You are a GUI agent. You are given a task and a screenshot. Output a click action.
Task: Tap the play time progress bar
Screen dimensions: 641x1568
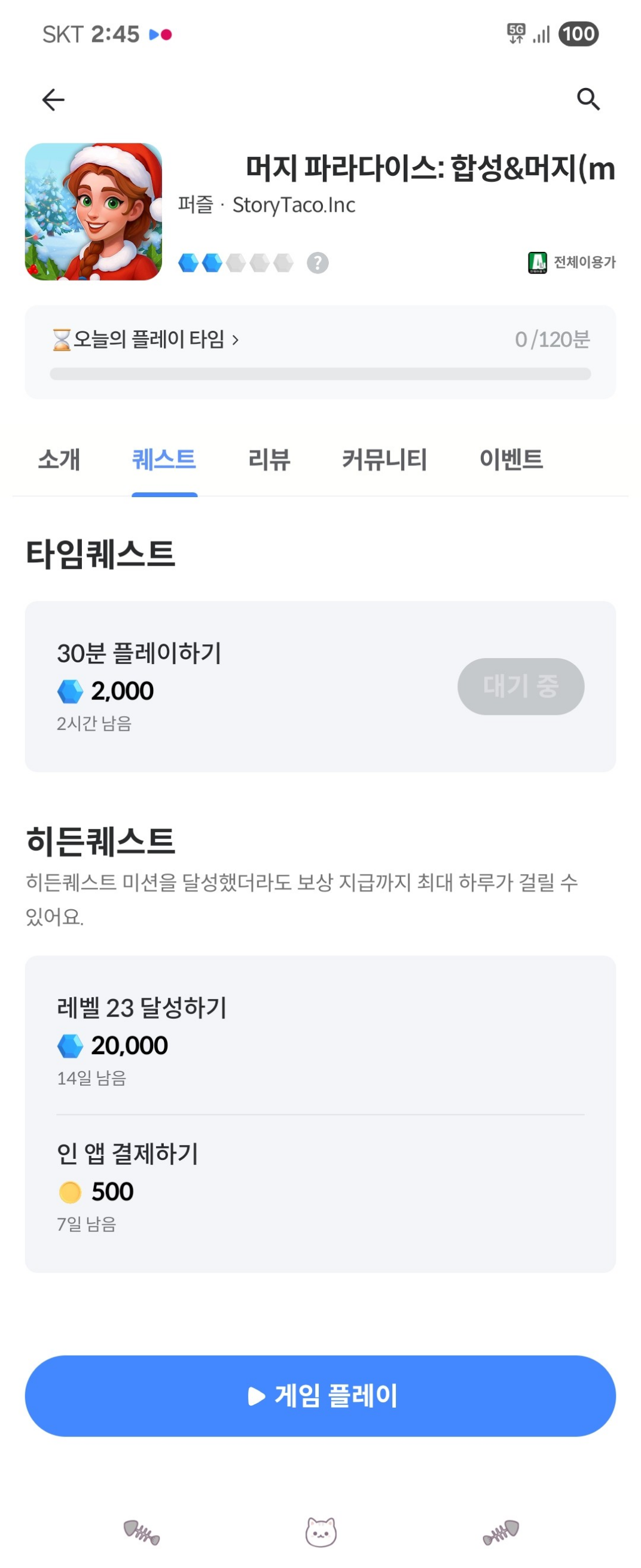[320, 374]
